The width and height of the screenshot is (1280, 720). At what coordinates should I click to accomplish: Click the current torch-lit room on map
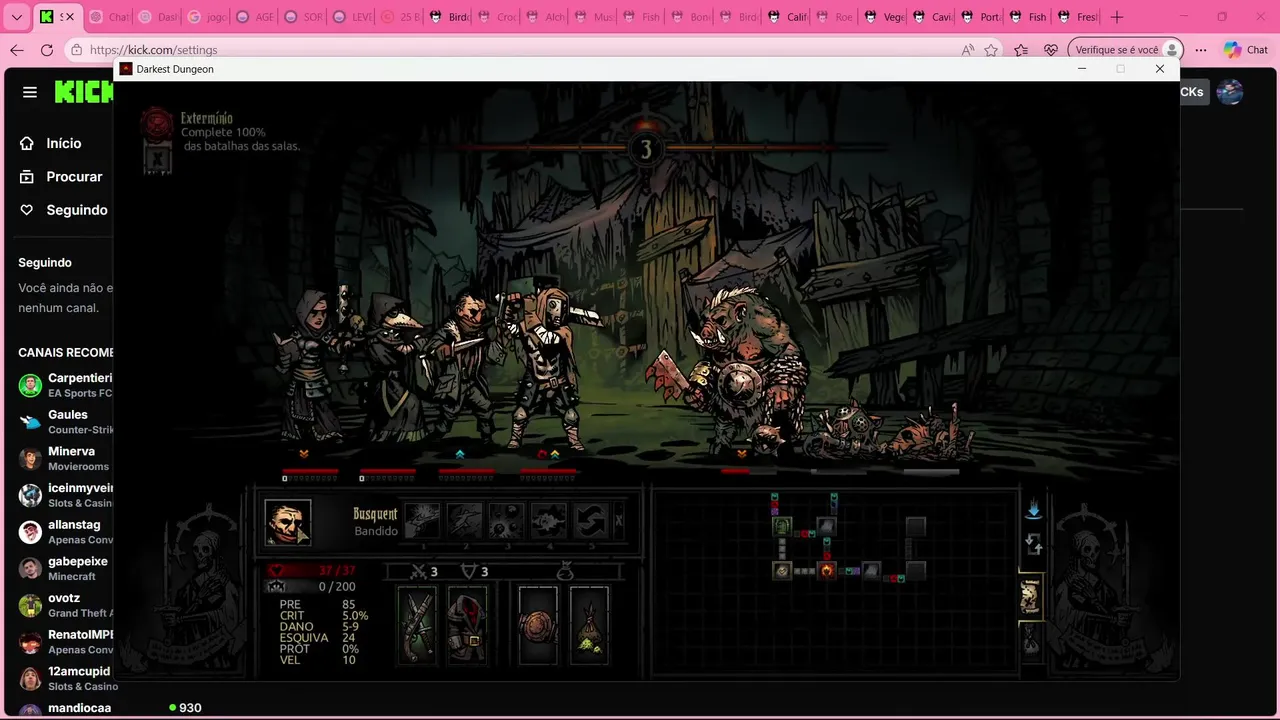pos(827,570)
